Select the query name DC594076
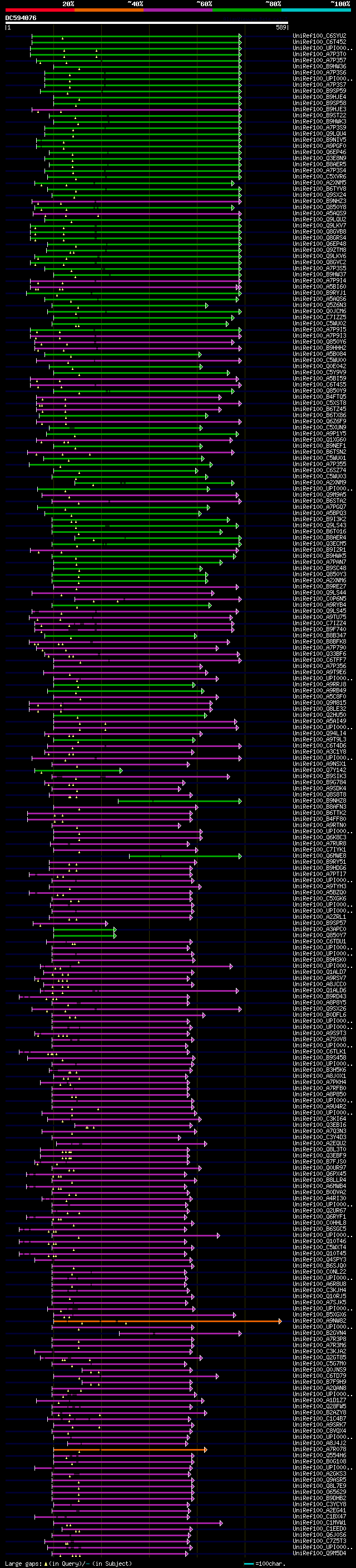This screenshot has width=356, height=1568. pos(21,18)
